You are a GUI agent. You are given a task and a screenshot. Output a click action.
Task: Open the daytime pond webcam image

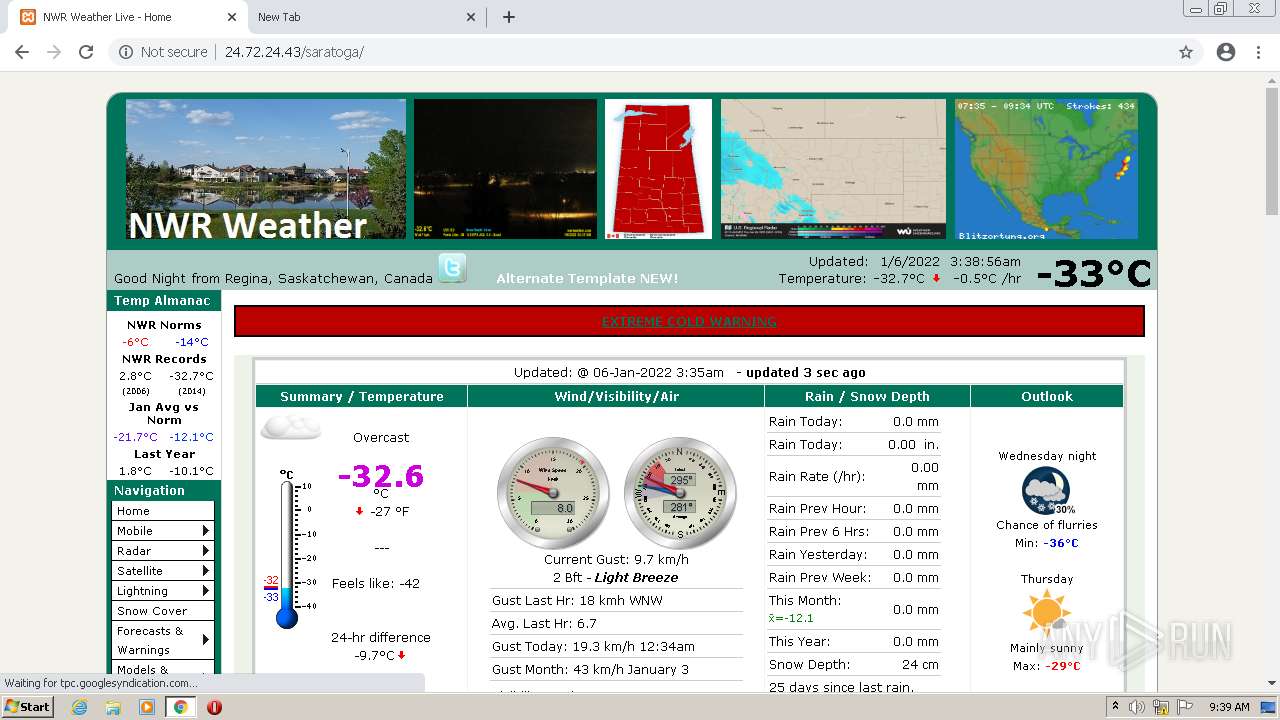[x=266, y=168]
